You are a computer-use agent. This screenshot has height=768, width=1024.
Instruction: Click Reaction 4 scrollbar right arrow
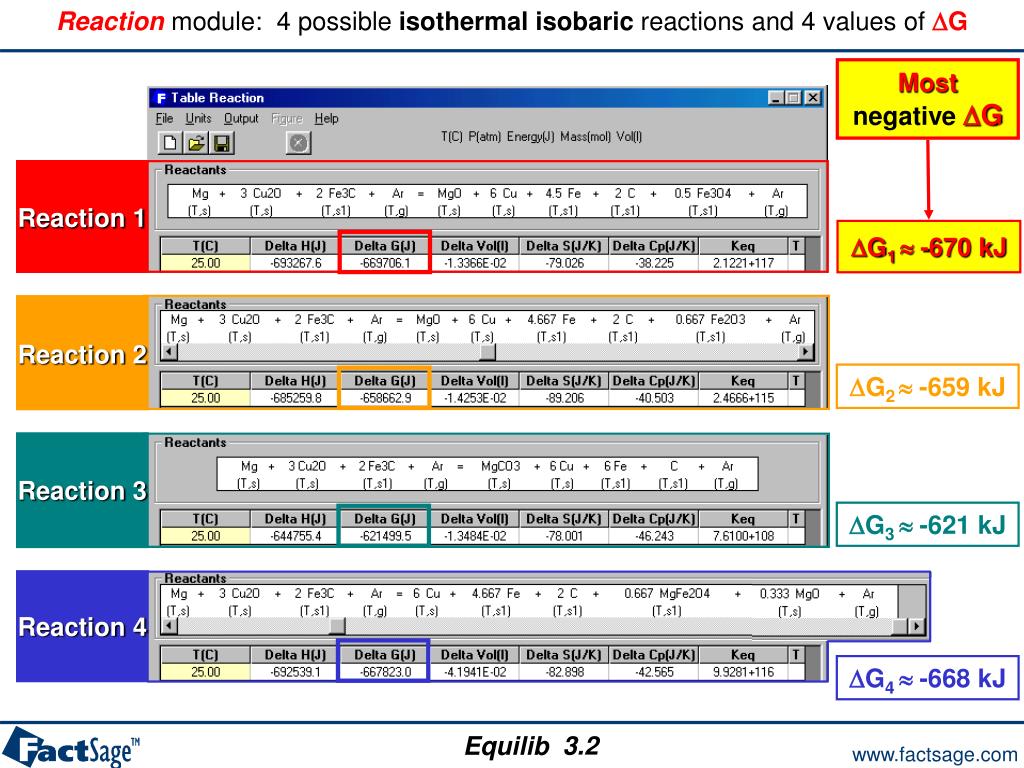tap(917, 626)
